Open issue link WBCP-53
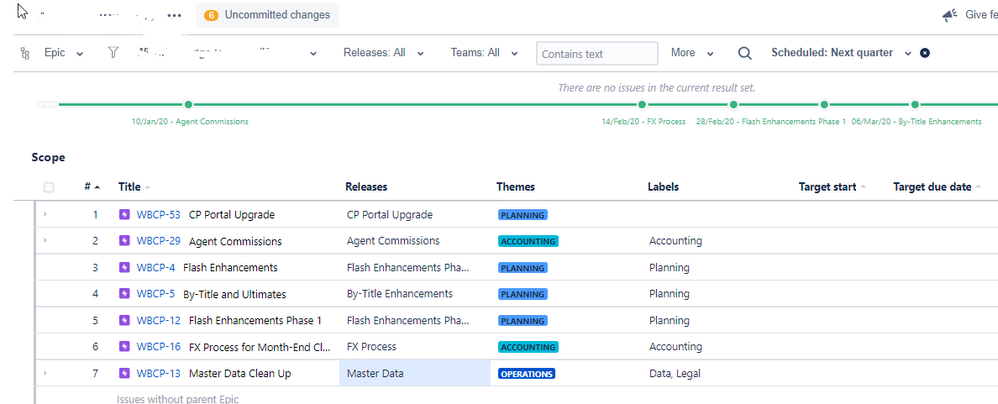998x404 pixels. (158, 215)
